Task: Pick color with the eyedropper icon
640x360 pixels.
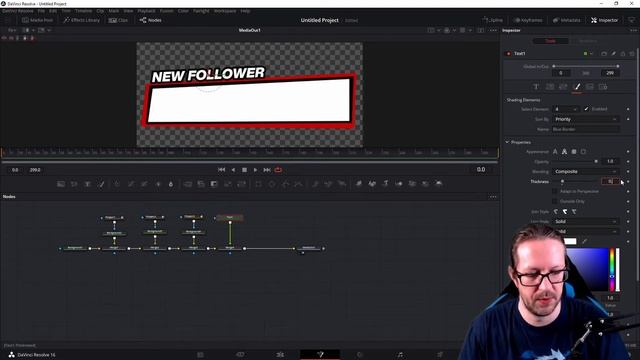Action: click(x=584, y=241)
